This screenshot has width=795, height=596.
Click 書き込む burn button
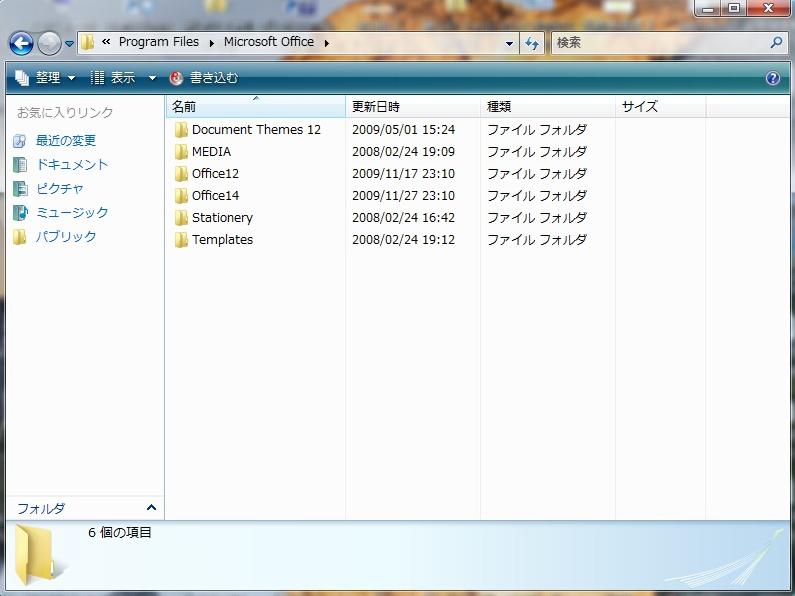(203, 78)
